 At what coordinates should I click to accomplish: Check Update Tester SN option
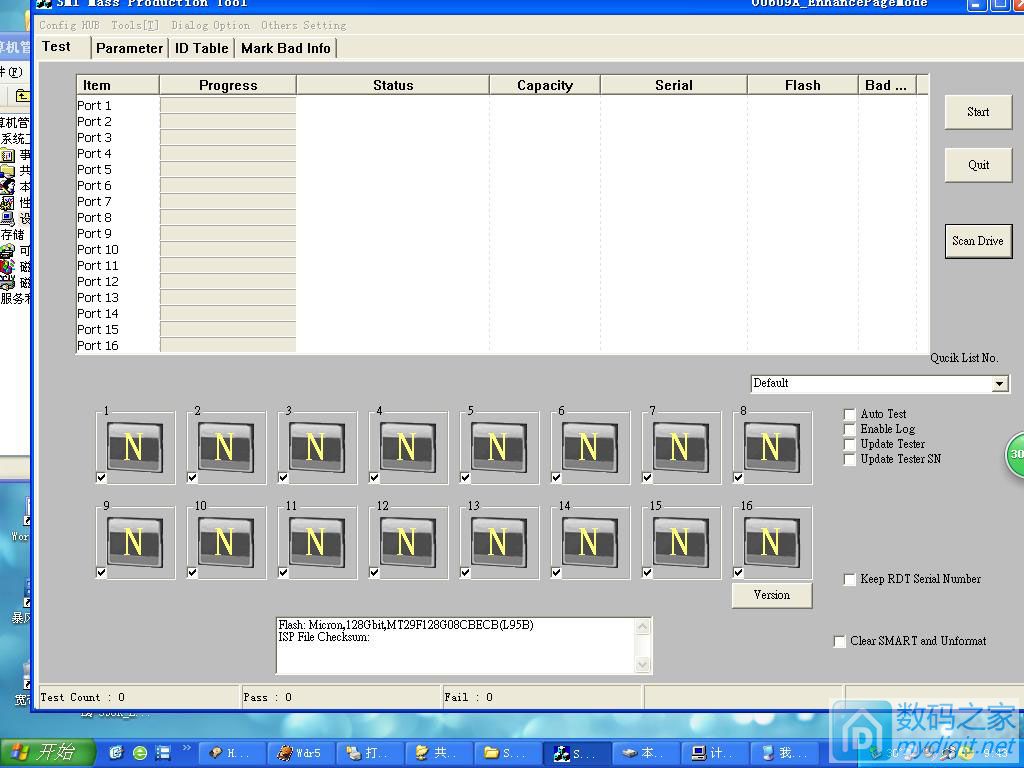[850, 459]
